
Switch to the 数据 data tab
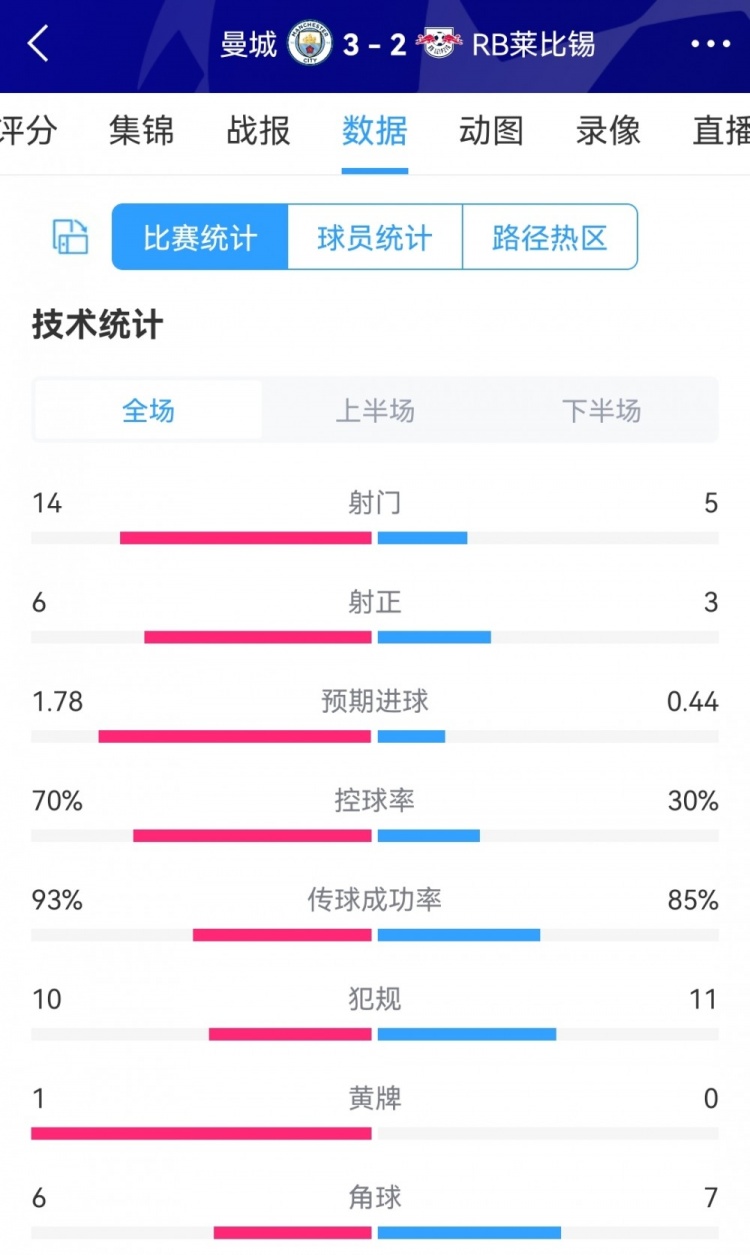375,131
